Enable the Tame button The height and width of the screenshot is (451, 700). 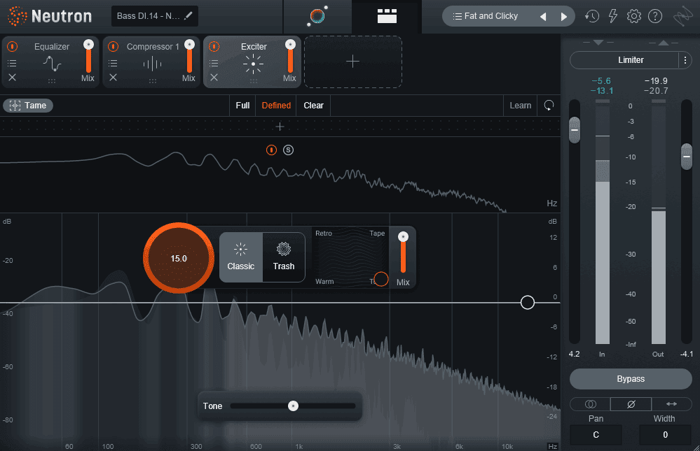[28, 105]
